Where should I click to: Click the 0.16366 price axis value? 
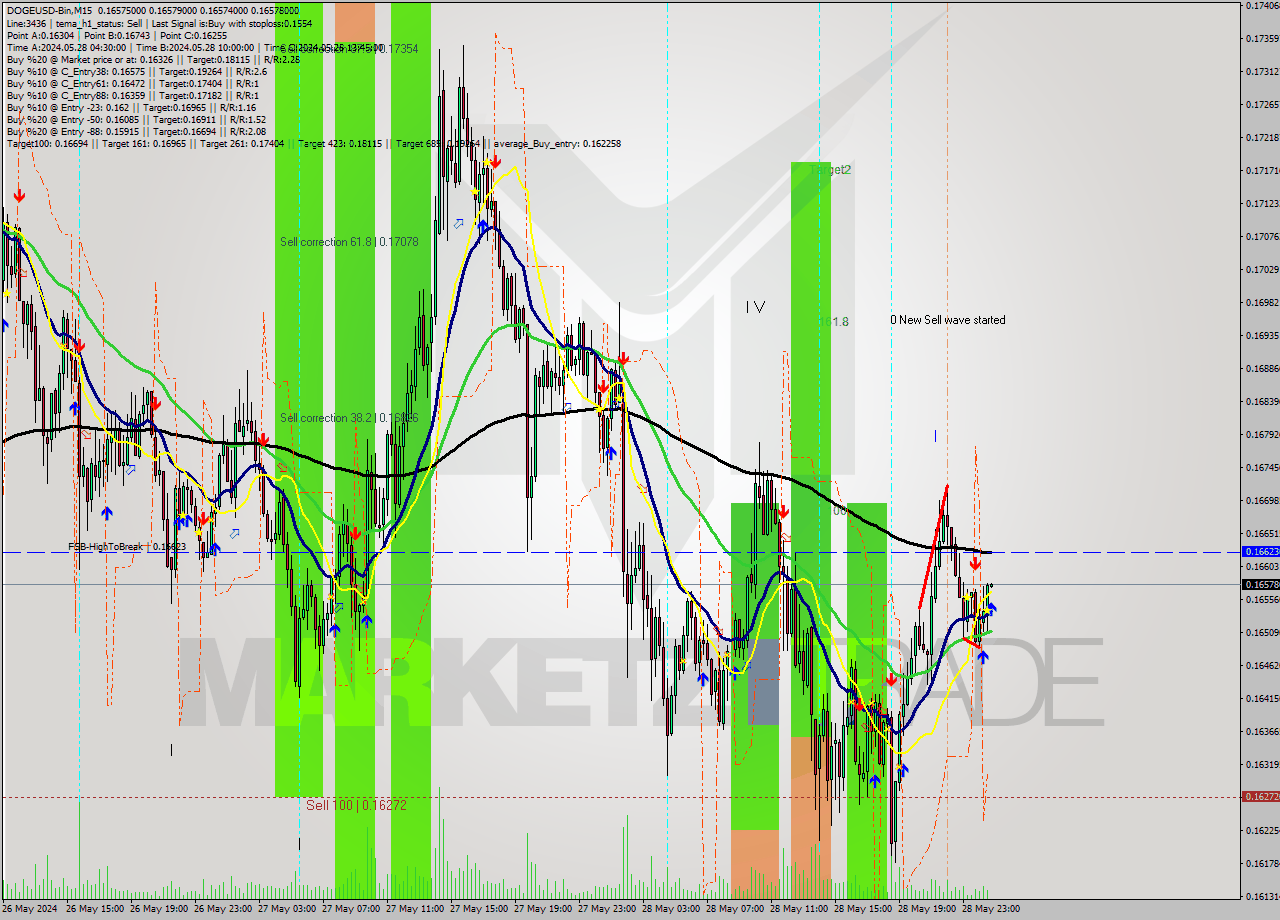[x=1261, y=731]
